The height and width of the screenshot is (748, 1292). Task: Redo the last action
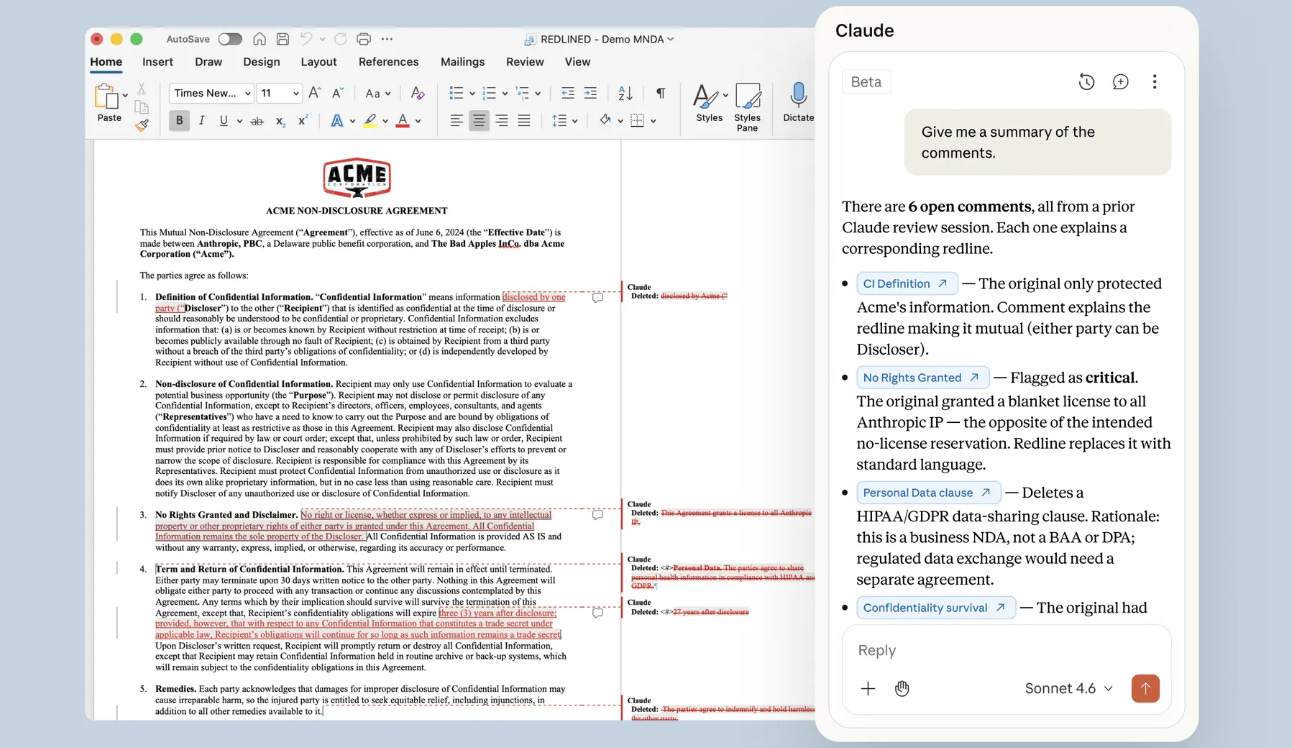point(340,39)
